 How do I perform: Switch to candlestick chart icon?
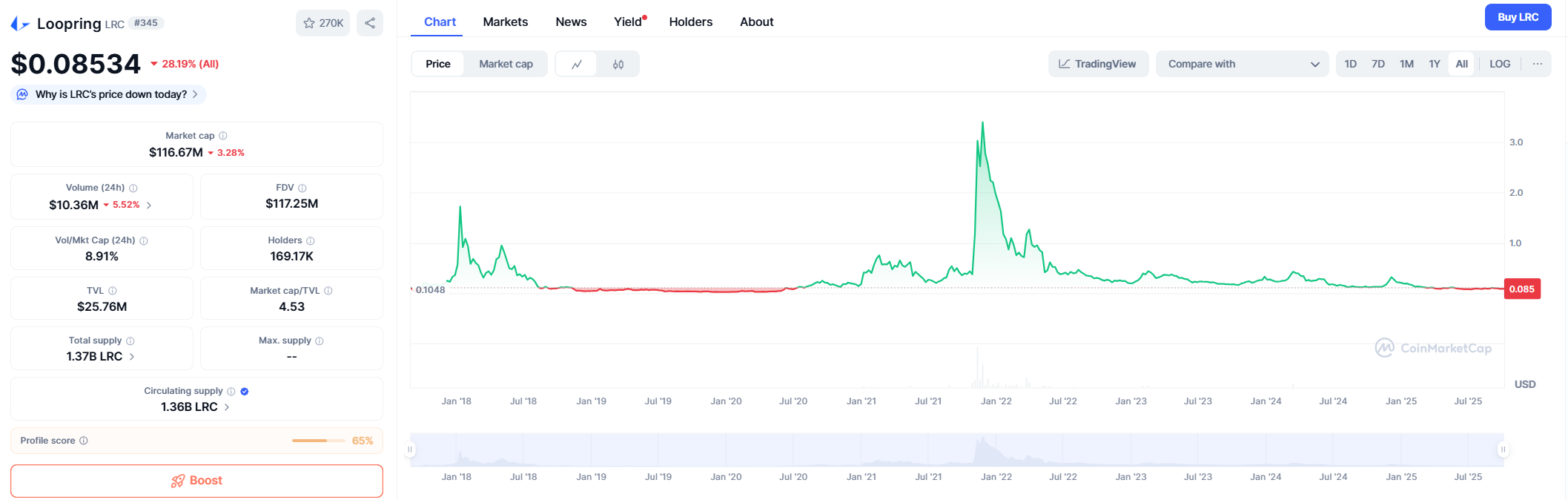pyautogui.click(x=618, y=65)
